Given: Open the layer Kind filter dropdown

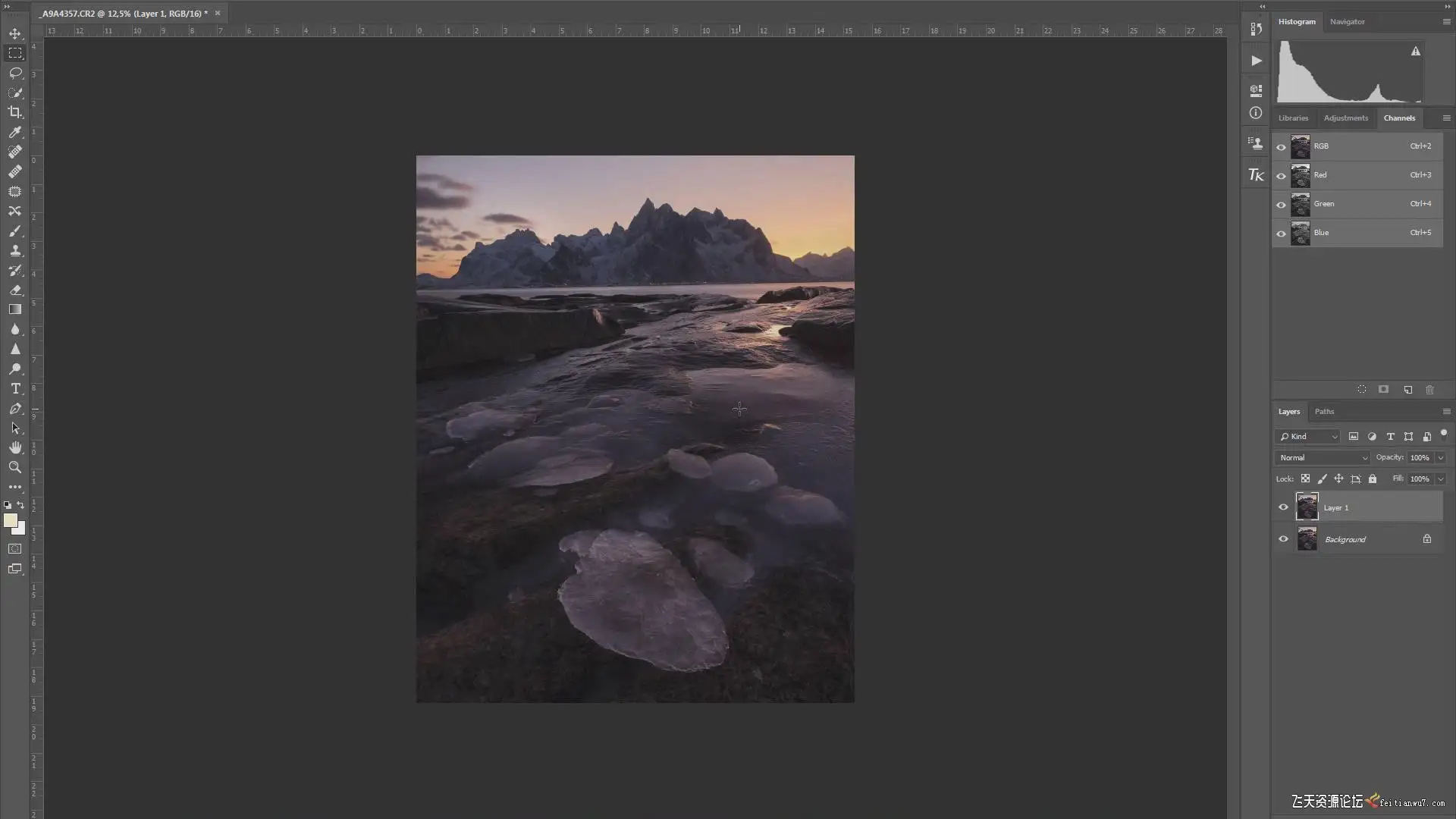Looking at the screenshot, I should coord(1308,436).
